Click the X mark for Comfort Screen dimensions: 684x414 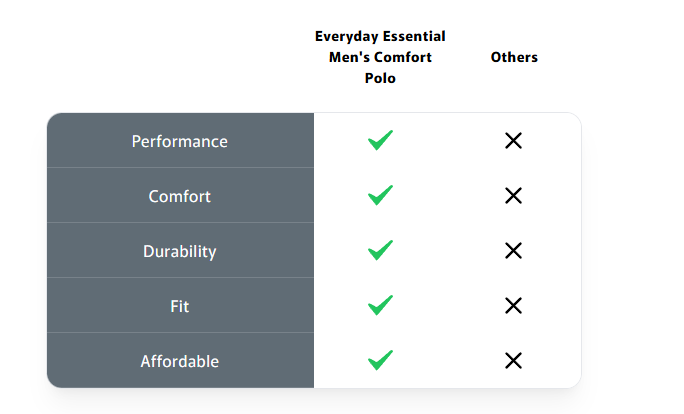point(514,196)
